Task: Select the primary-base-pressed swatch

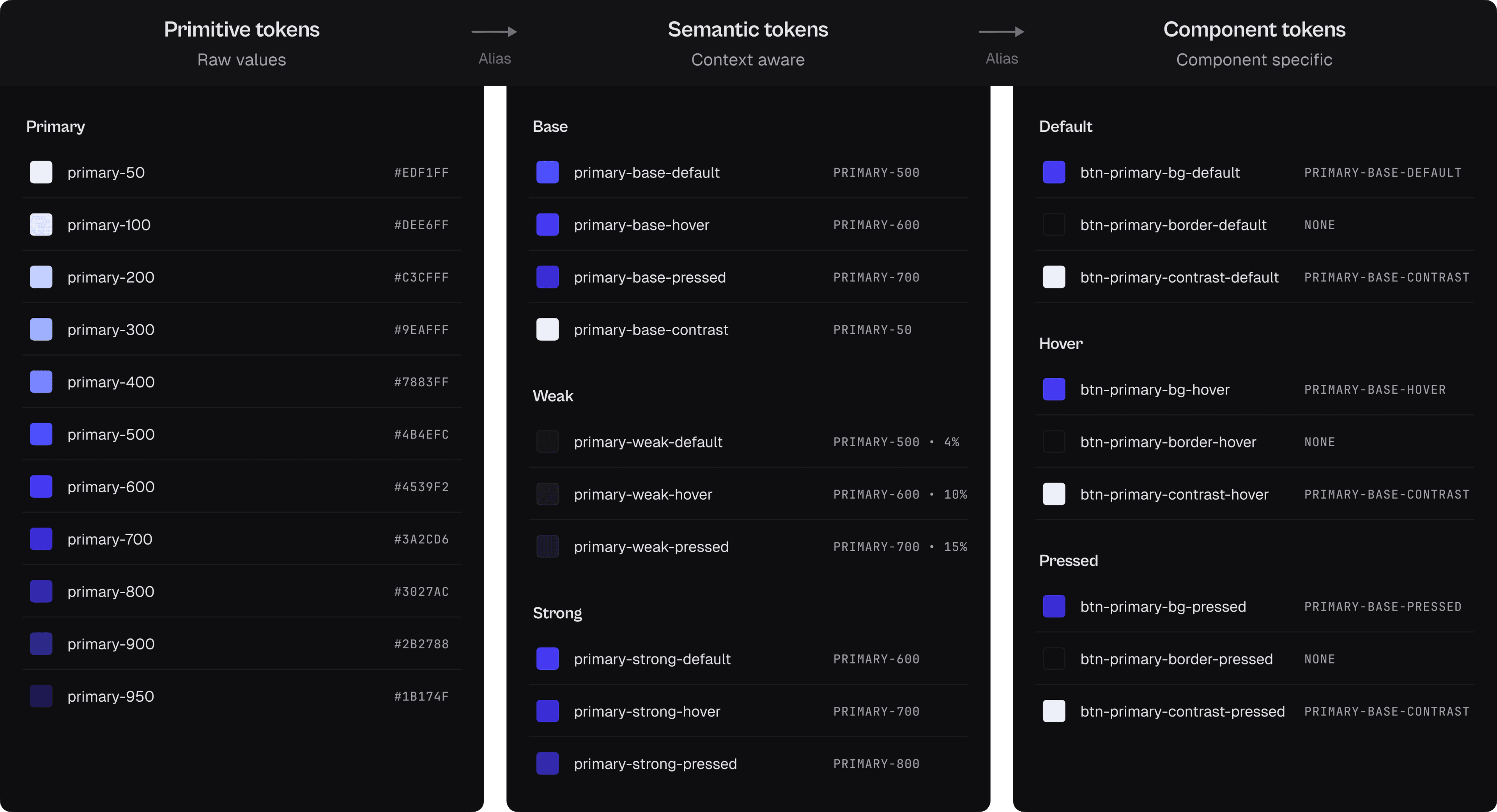Action: pyautogui.click(x=547, y=277)
